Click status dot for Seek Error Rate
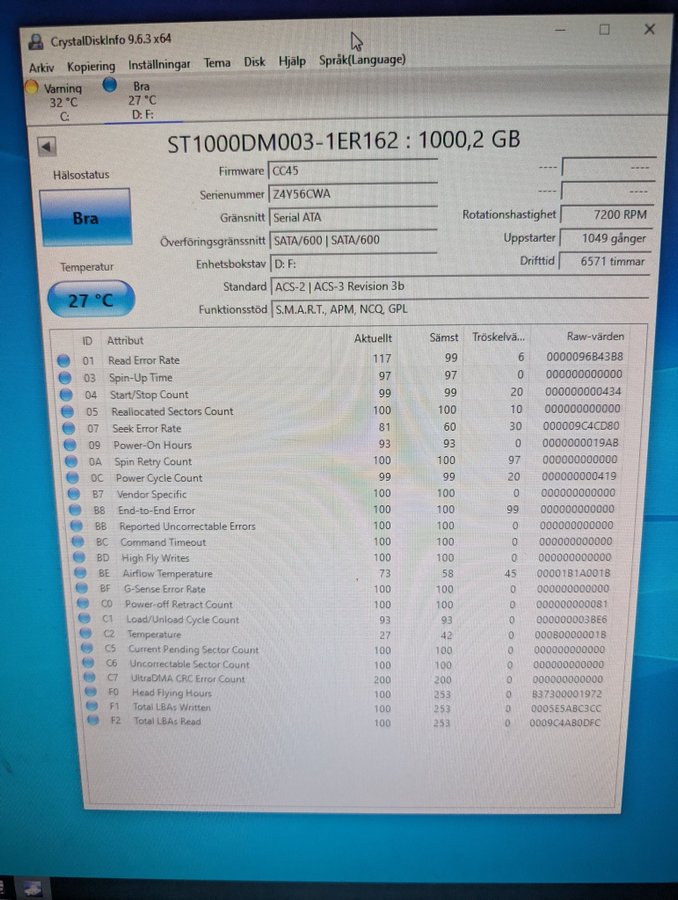Screen dimensions: 678x900 click(68, 429)
